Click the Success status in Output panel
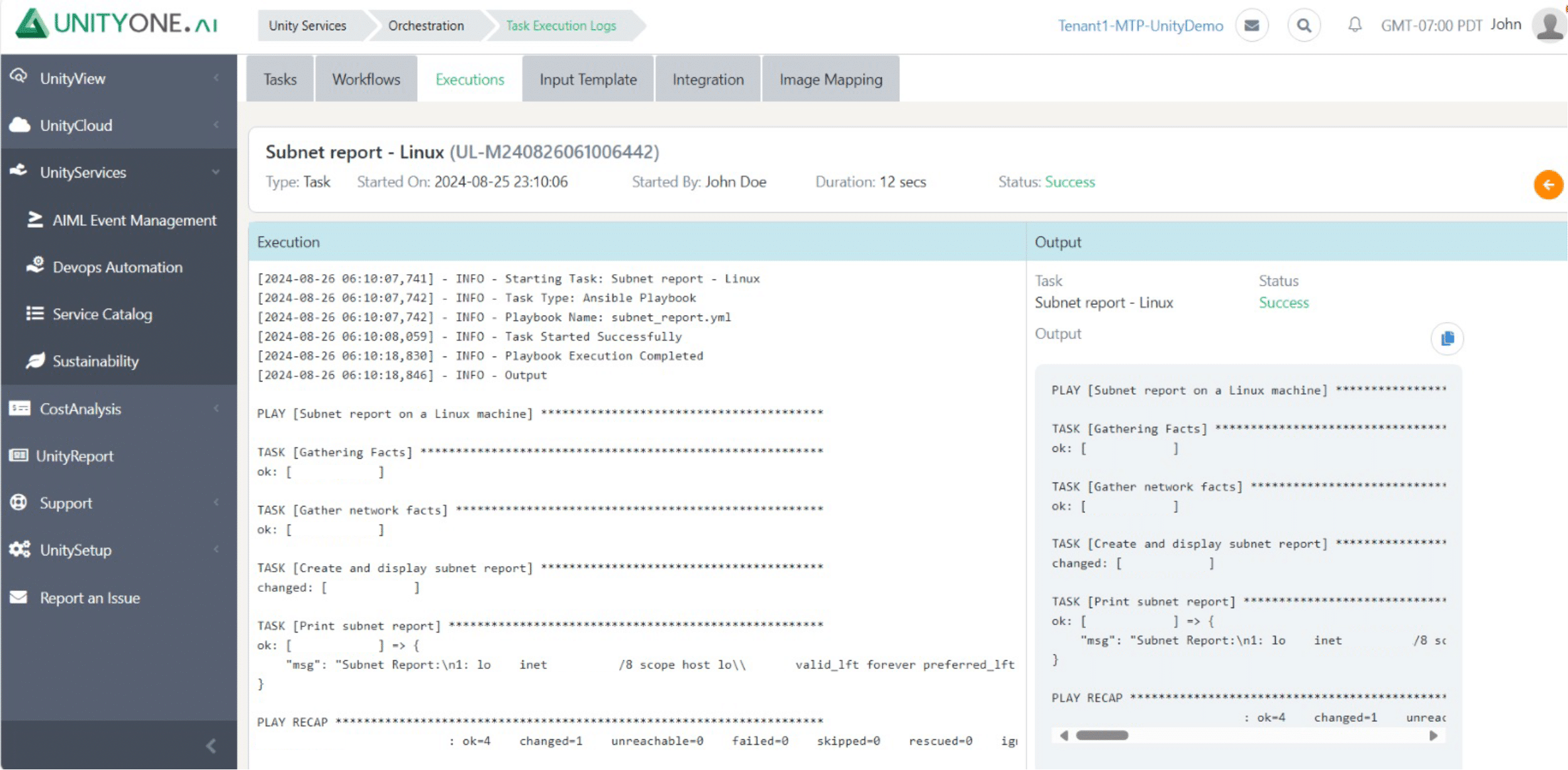 click(1284, 302)
